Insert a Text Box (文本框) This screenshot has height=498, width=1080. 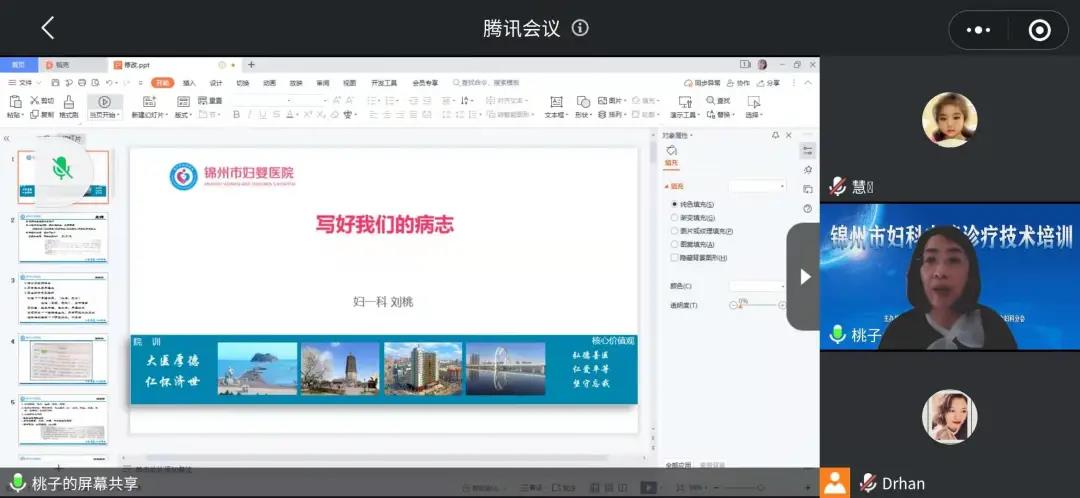click(556, 107)
